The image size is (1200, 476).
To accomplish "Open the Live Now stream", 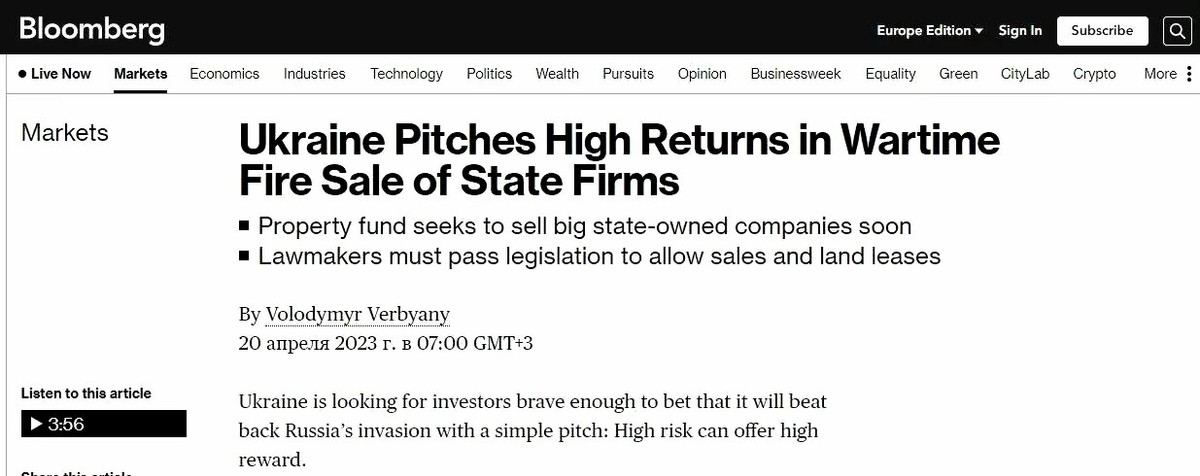I will point(55,73).
